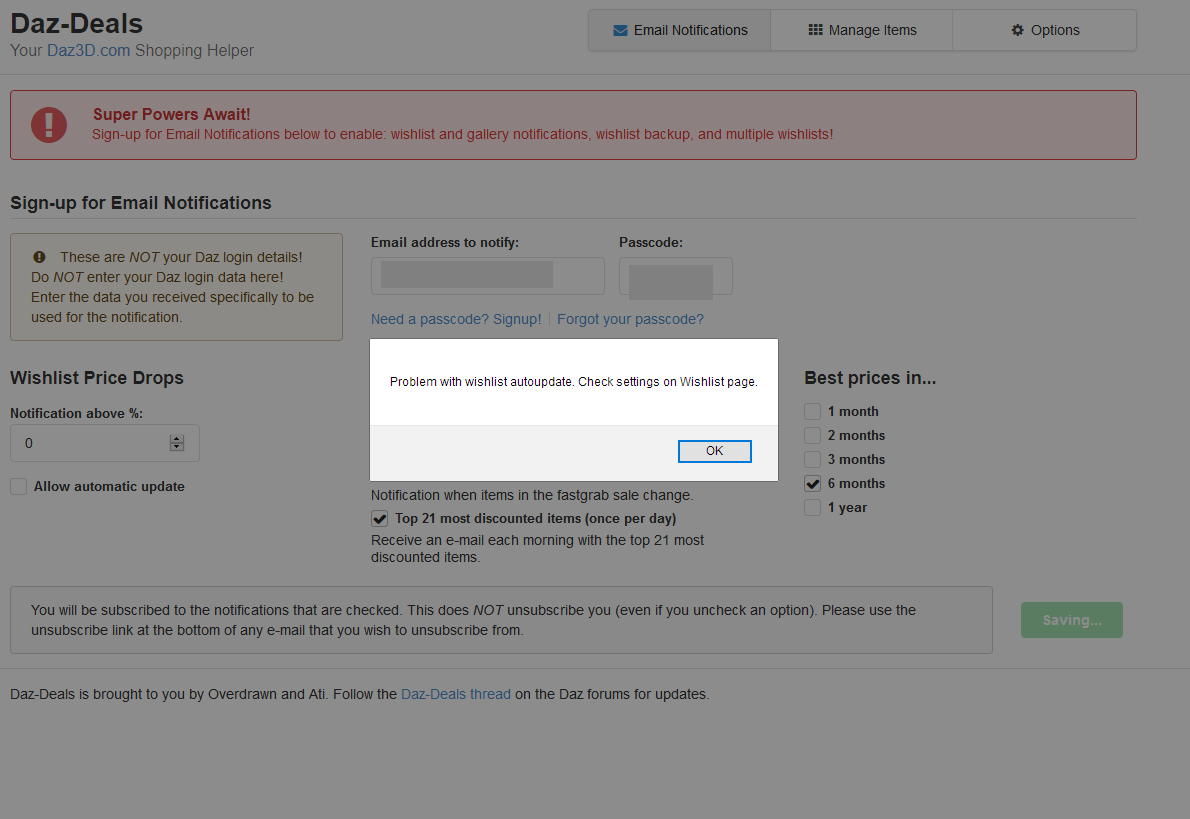Open the Options tab
The image size is (1190, 819).
point(1044,30)
